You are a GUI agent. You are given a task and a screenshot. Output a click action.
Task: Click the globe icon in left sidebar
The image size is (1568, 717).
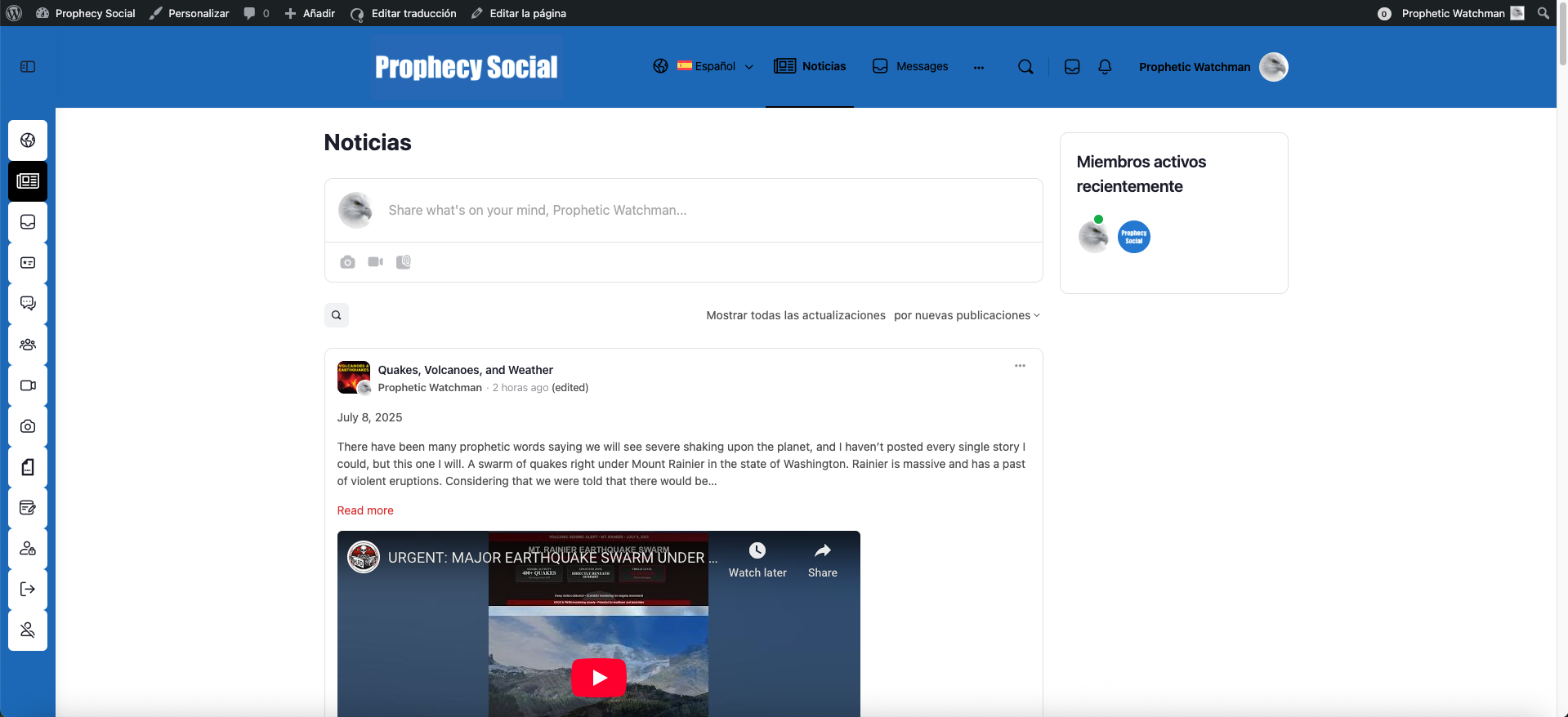(28, 140)
